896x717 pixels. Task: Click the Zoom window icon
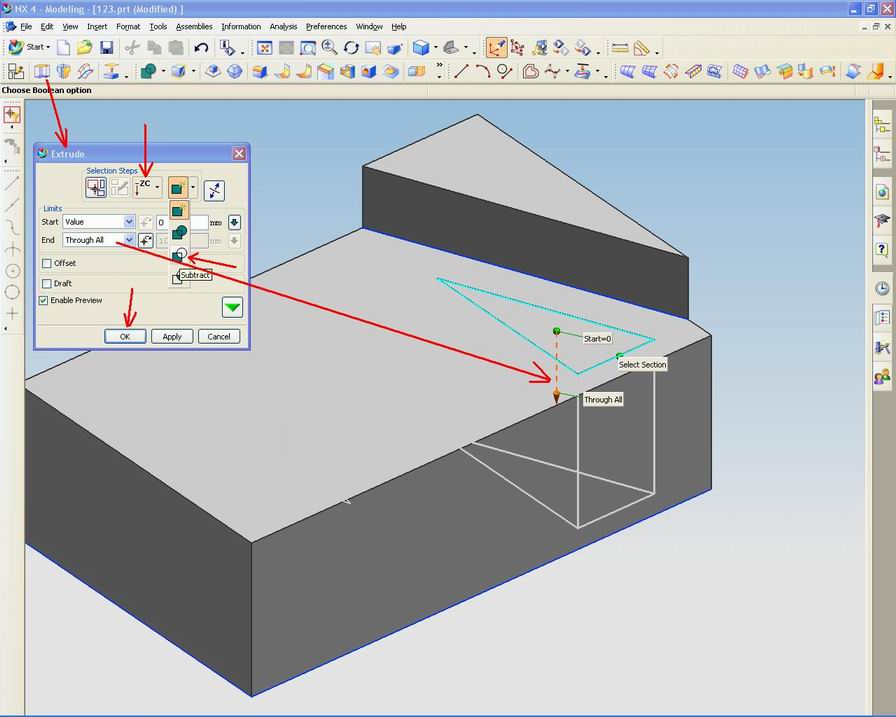pyautogui.click(x=307, y=47)
